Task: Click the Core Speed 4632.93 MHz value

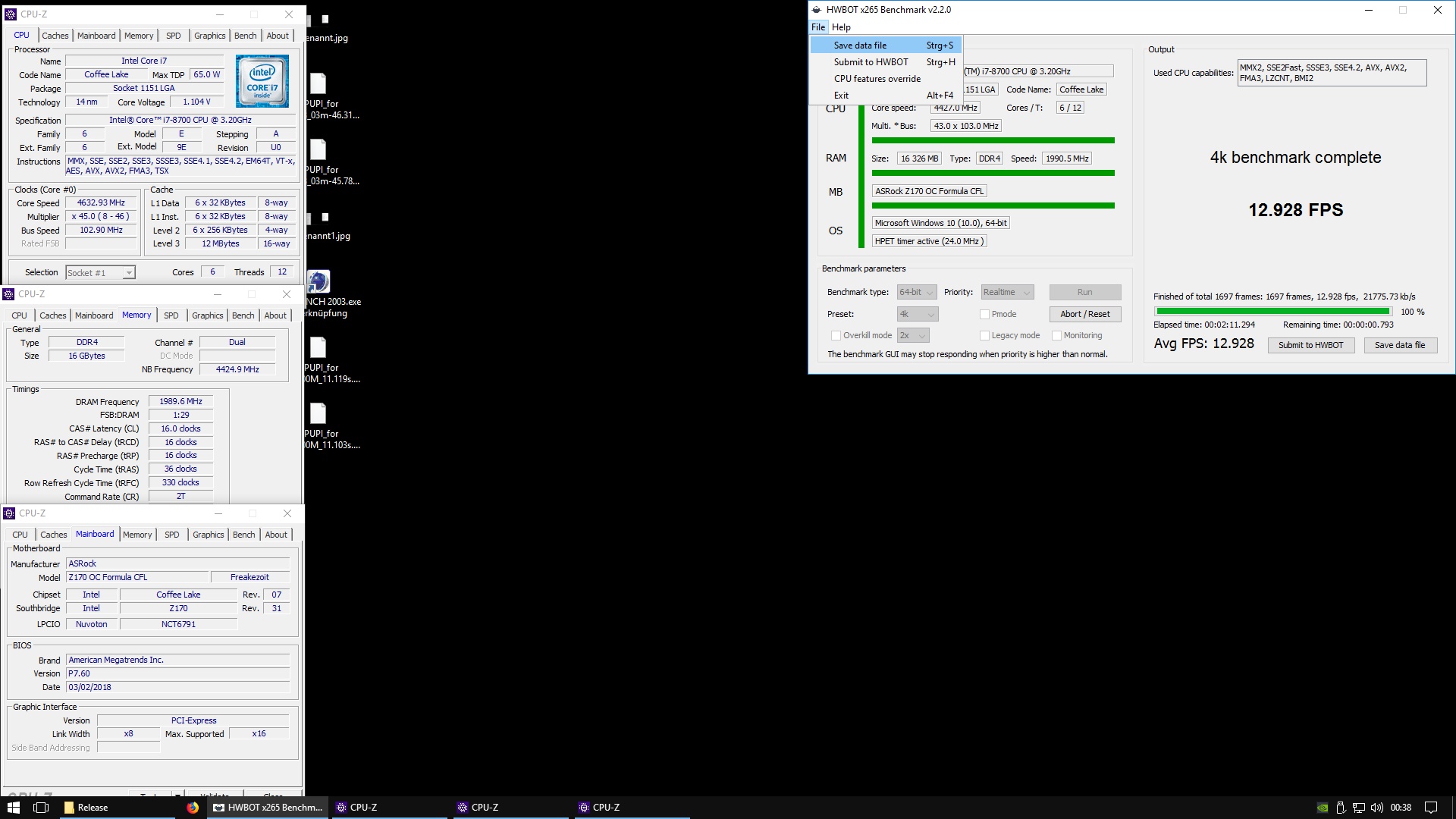Action: point(101,203)
